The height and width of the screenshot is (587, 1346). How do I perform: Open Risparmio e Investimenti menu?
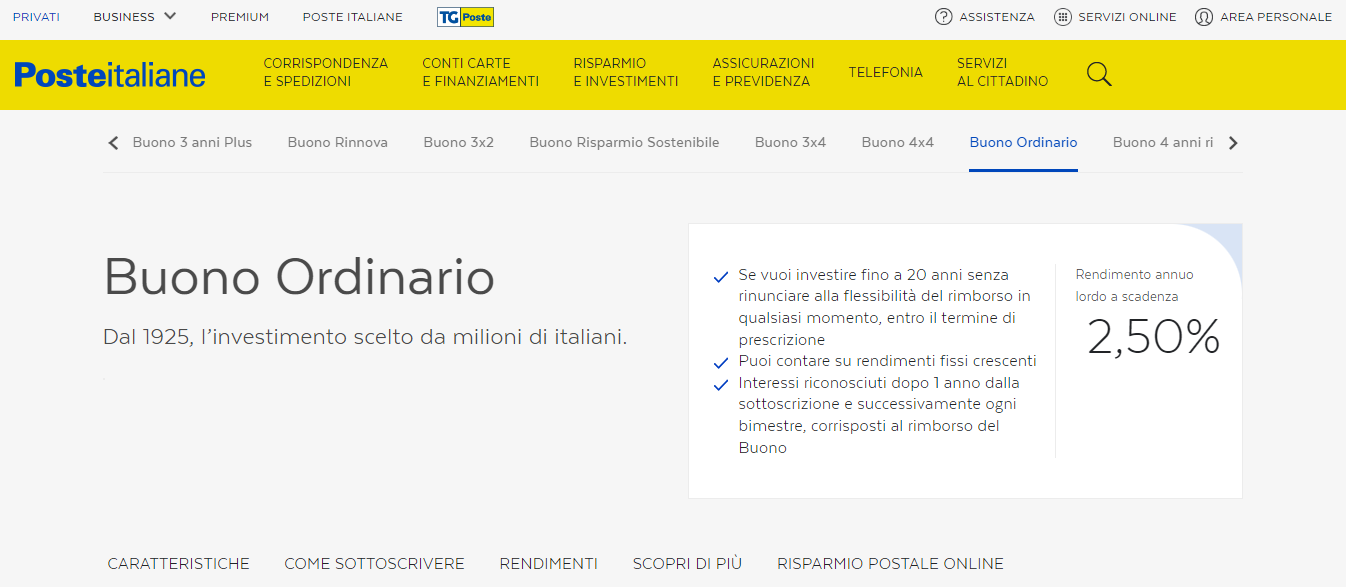[625, 73]
